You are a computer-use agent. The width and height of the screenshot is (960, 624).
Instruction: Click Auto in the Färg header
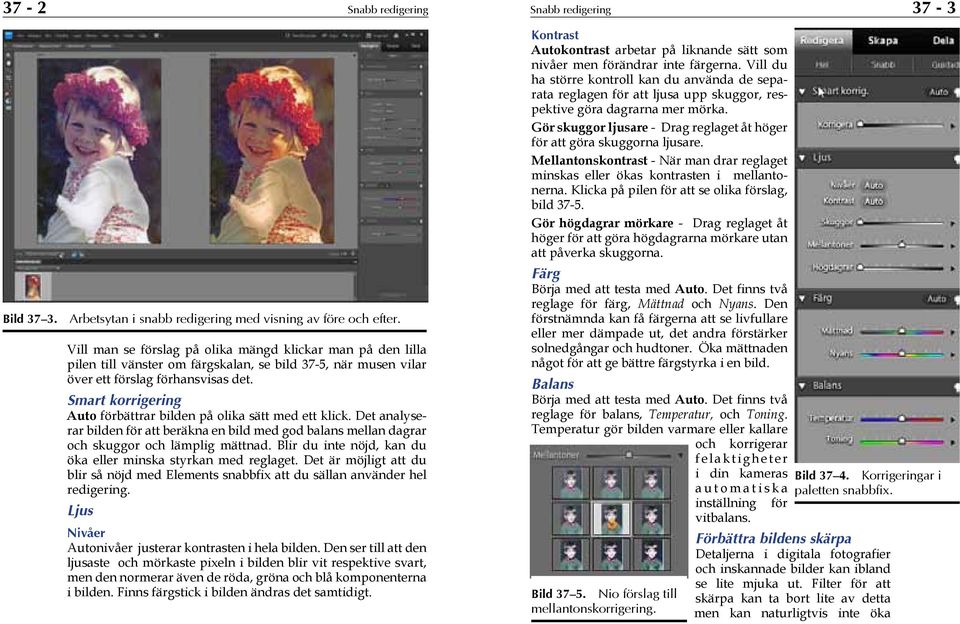pos(937,299)
